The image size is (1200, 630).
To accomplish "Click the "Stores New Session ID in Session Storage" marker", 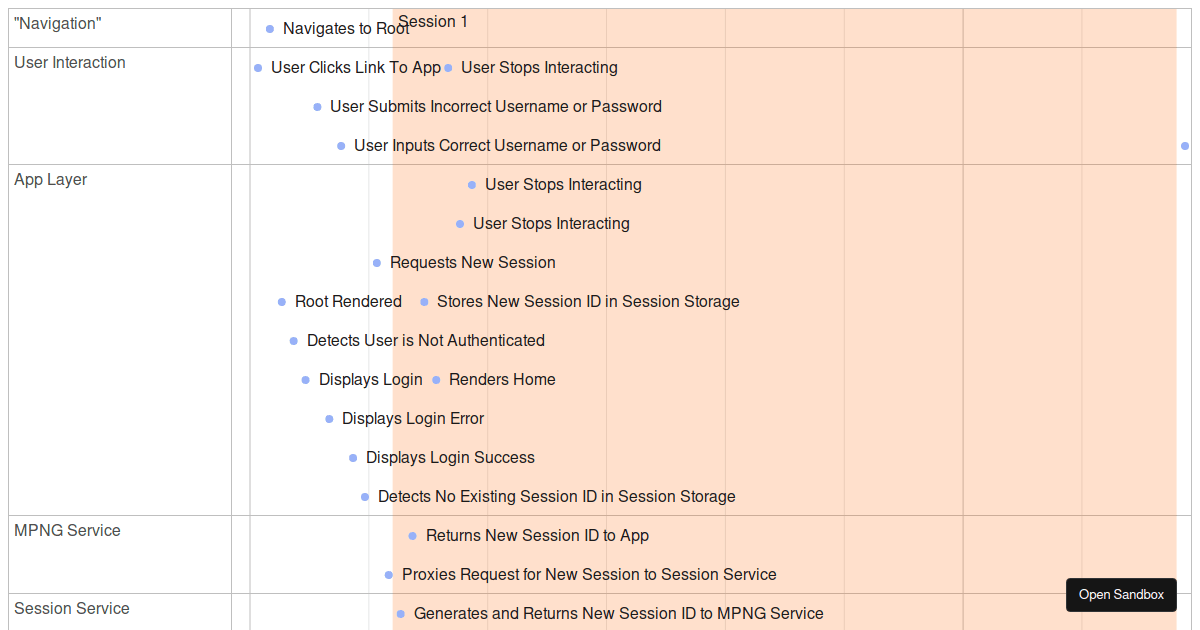I will click(423, 301).
